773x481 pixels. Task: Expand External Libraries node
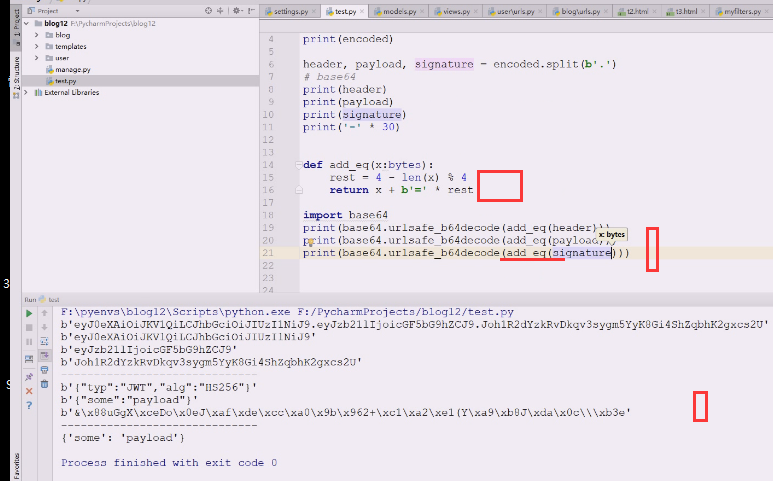26,92
